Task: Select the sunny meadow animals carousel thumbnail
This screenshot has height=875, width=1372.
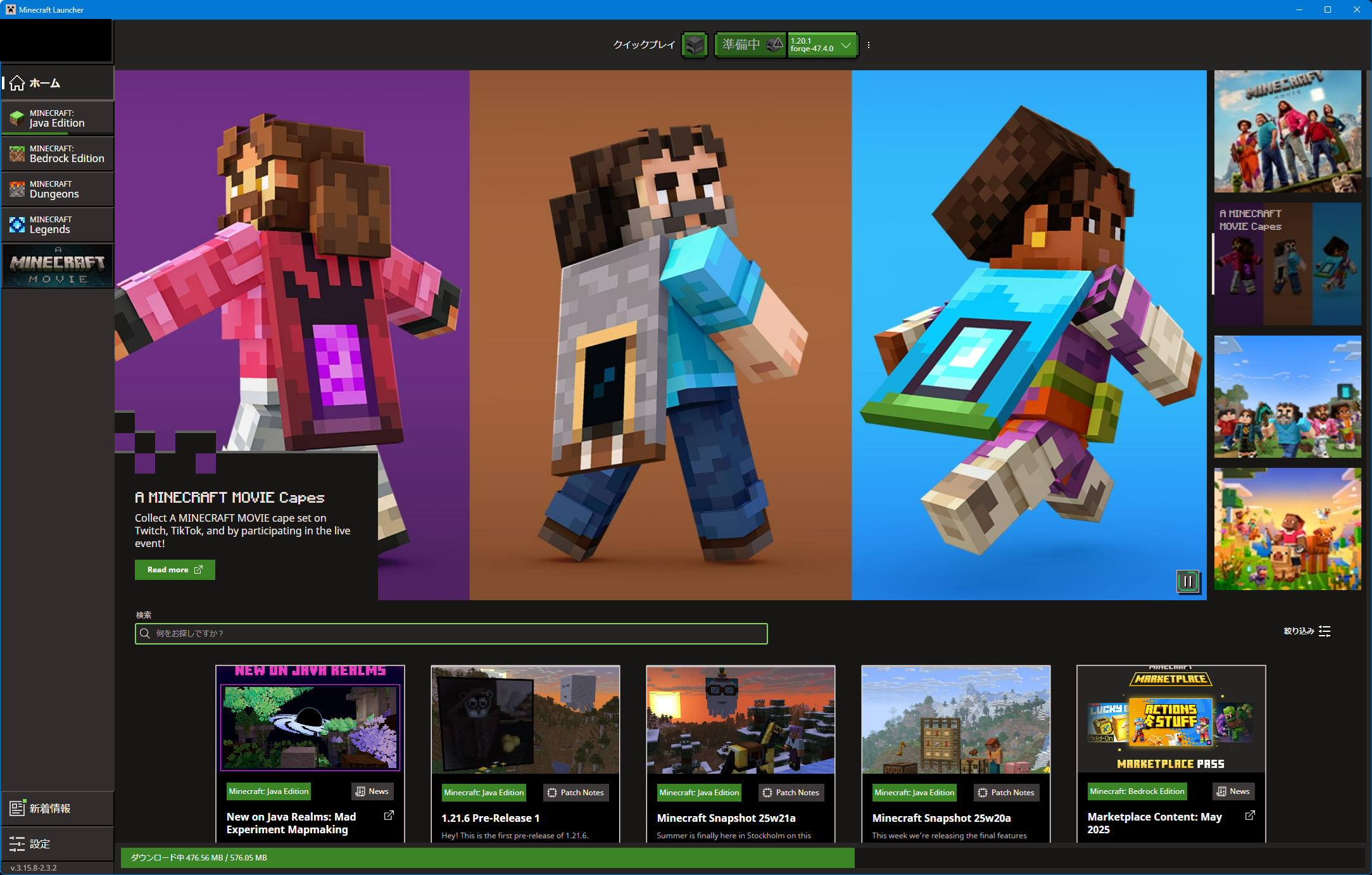Action: click(1287, 529)
